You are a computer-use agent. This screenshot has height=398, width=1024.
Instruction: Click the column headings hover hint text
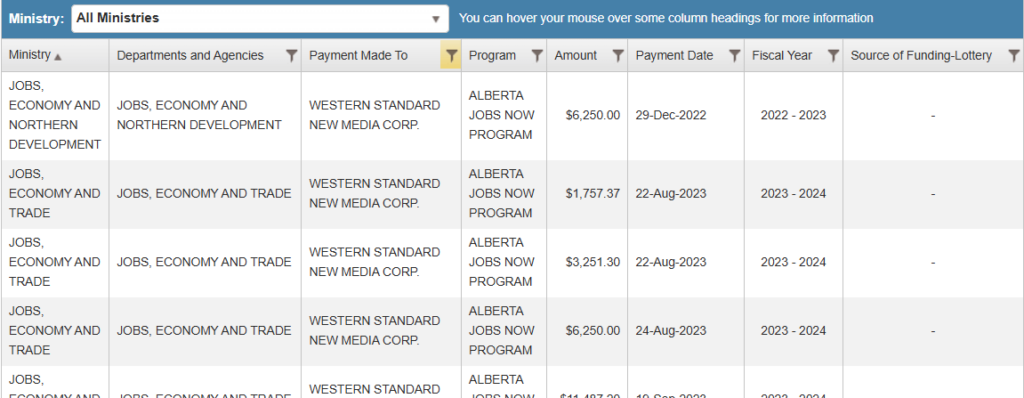pyautogui.click(x=666, y=18)
